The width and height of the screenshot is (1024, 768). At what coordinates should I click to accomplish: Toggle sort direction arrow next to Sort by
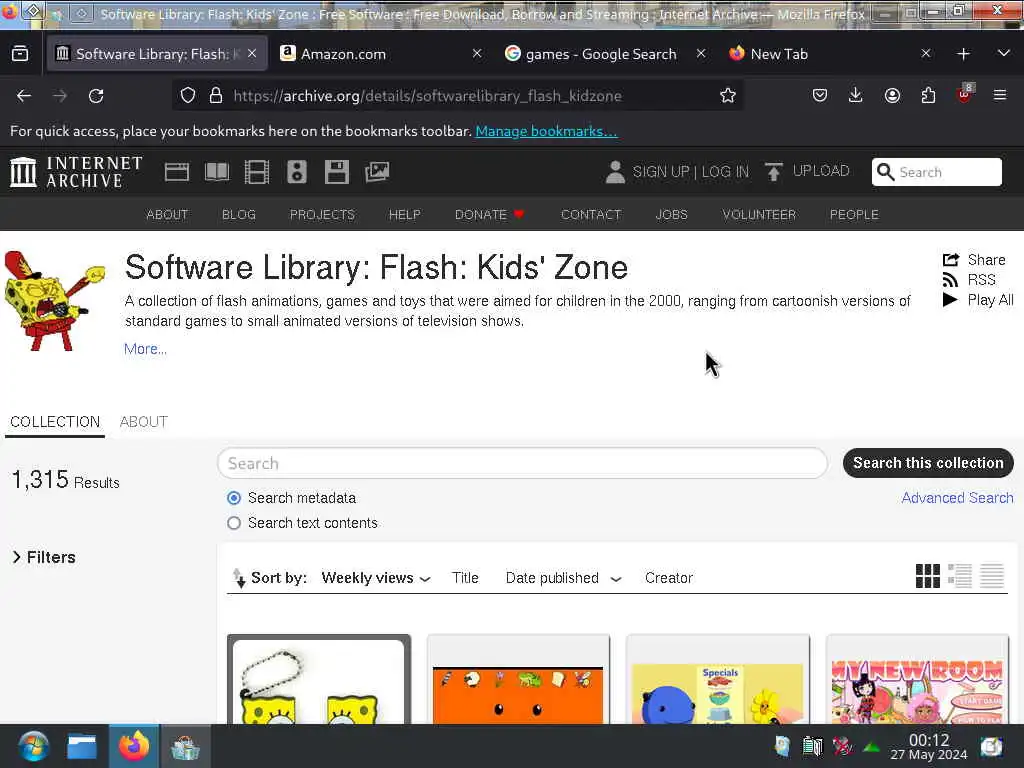point(239,578)
